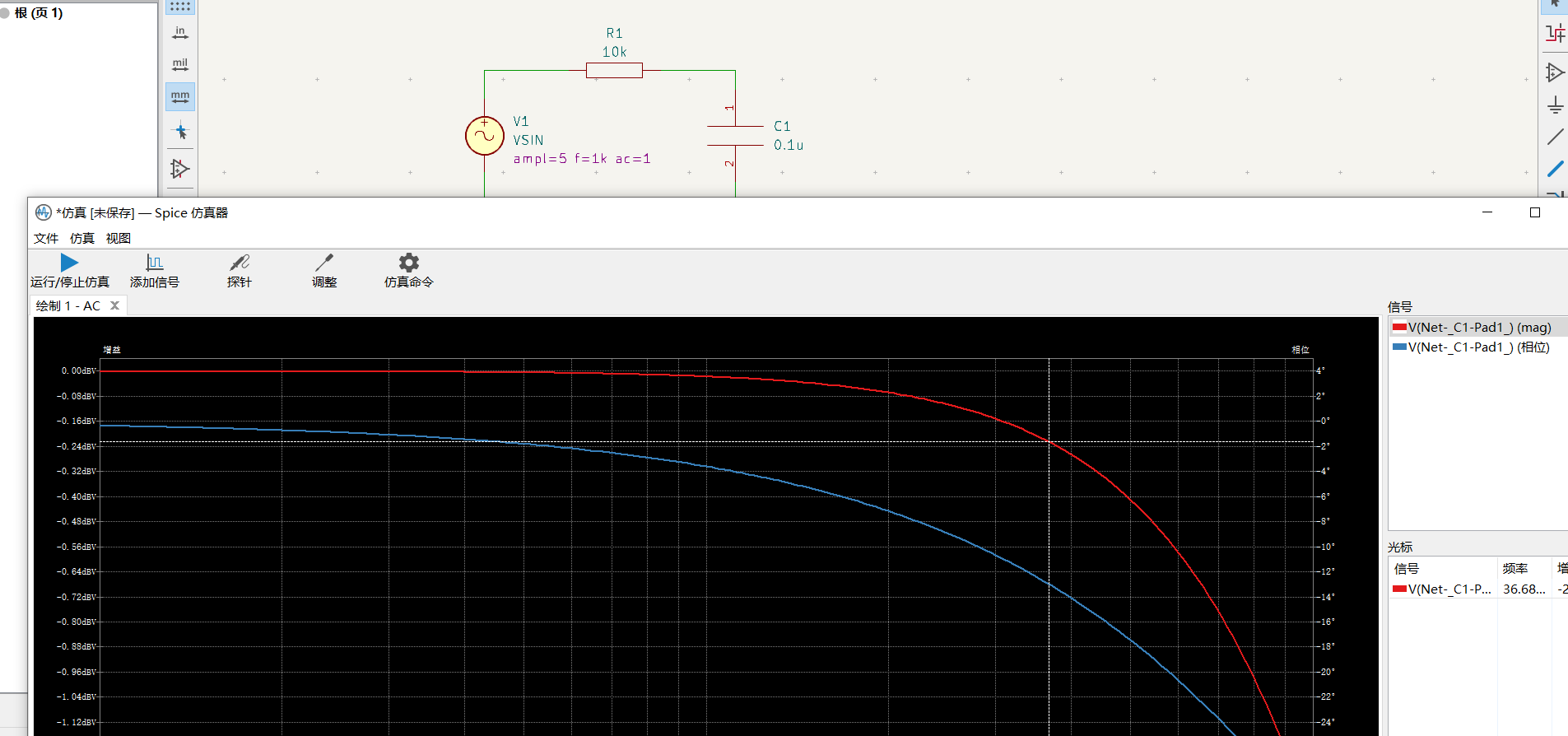Viewport: 1568px width, 736px height.
Task: Click the R1 reference label
Action: tap(615, 33)
